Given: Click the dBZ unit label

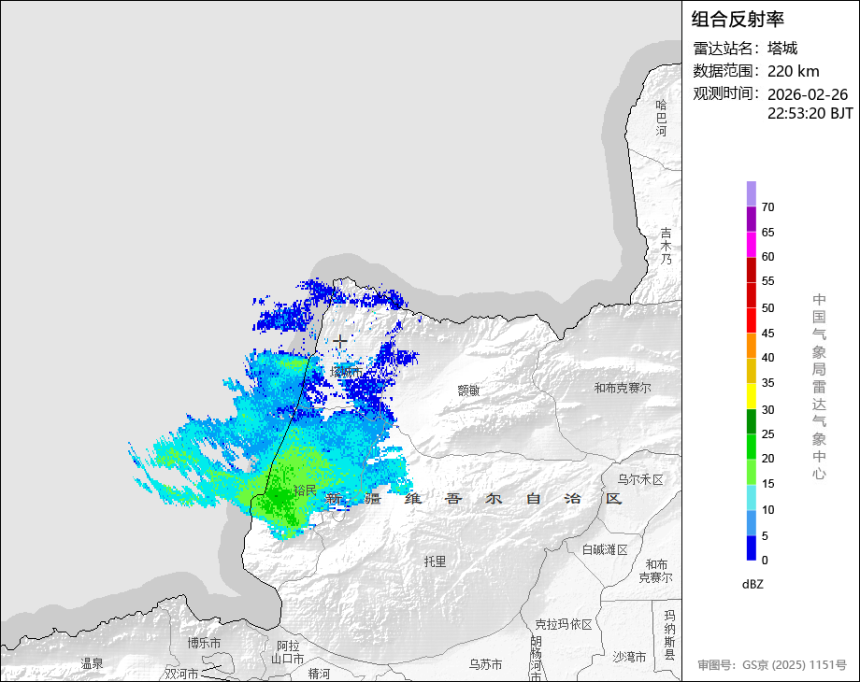Looking at the screenshot, I should coord(752,584).
